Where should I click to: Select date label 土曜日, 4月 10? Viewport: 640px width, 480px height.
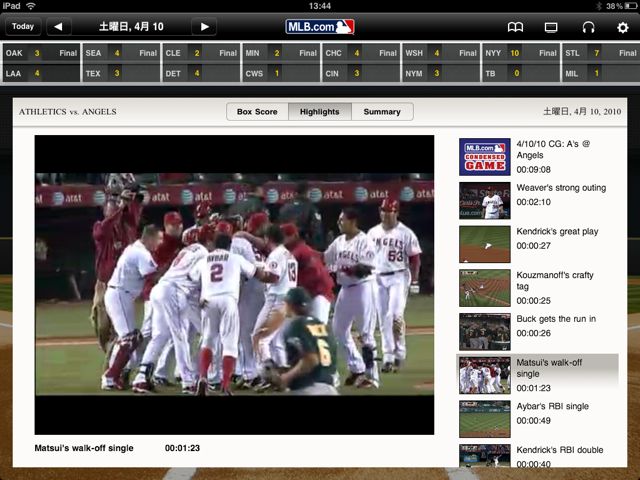point(131,27)
